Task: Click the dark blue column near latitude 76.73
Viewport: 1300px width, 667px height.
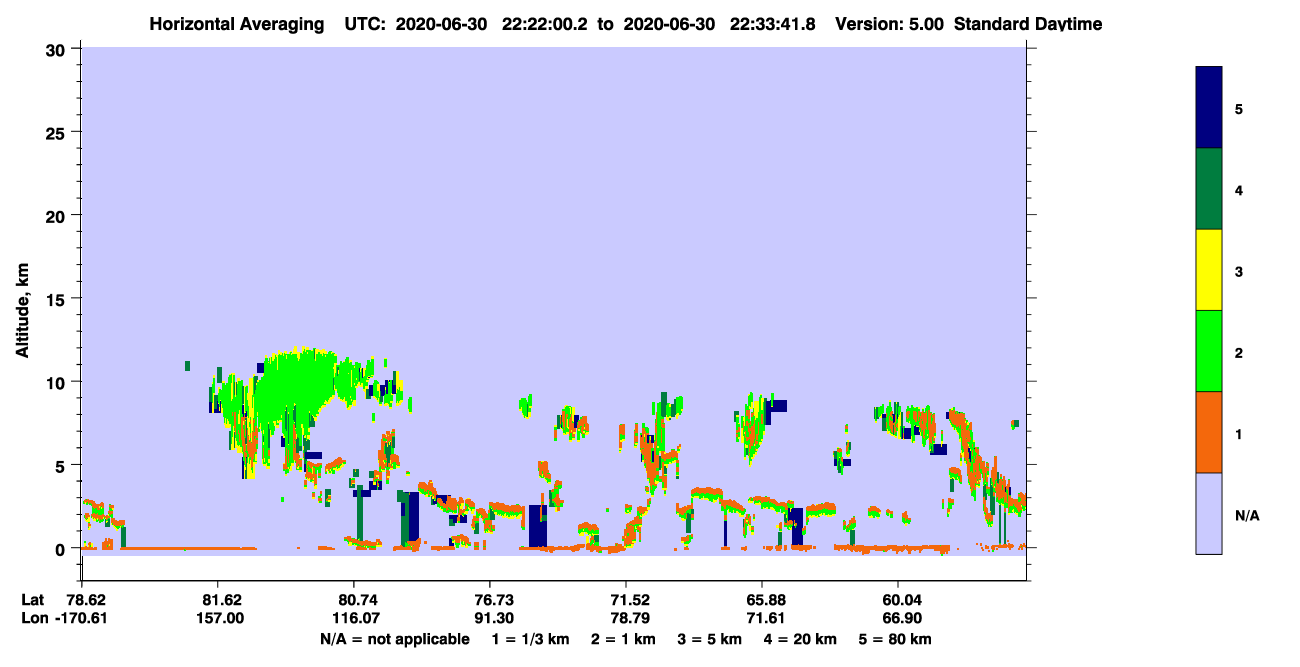Action: tap(538, 525)
